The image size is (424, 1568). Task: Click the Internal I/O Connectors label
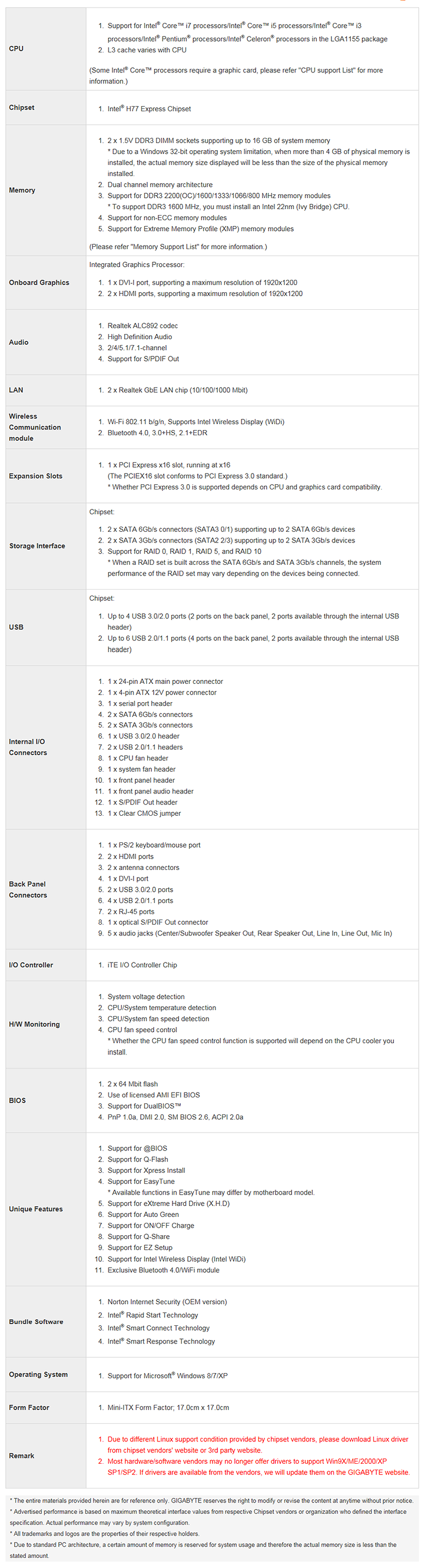(28, 747)
